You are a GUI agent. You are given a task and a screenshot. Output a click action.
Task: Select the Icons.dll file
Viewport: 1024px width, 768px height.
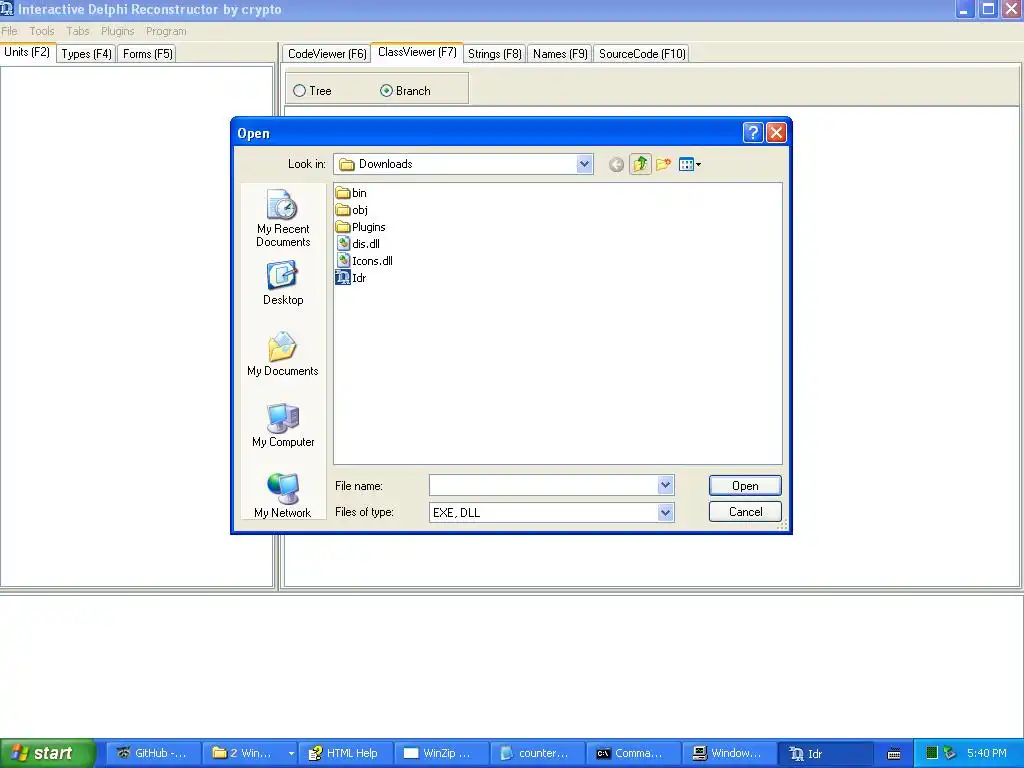[364, 261]
